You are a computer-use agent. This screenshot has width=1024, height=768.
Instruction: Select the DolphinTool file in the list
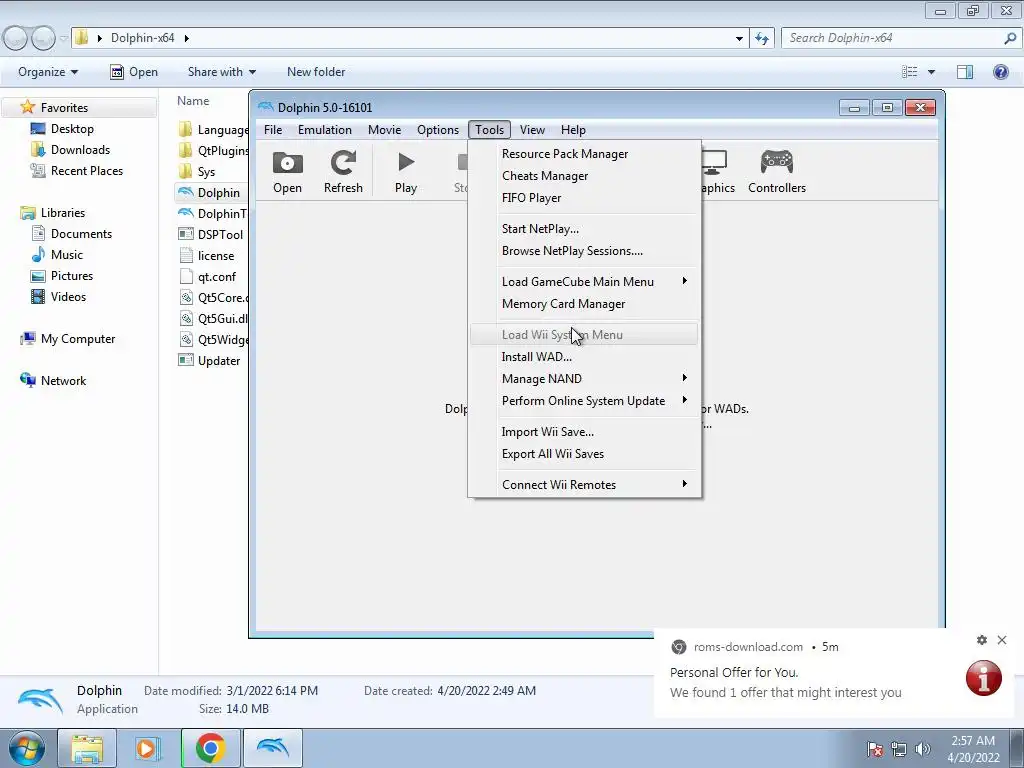[x=212, y=214]
